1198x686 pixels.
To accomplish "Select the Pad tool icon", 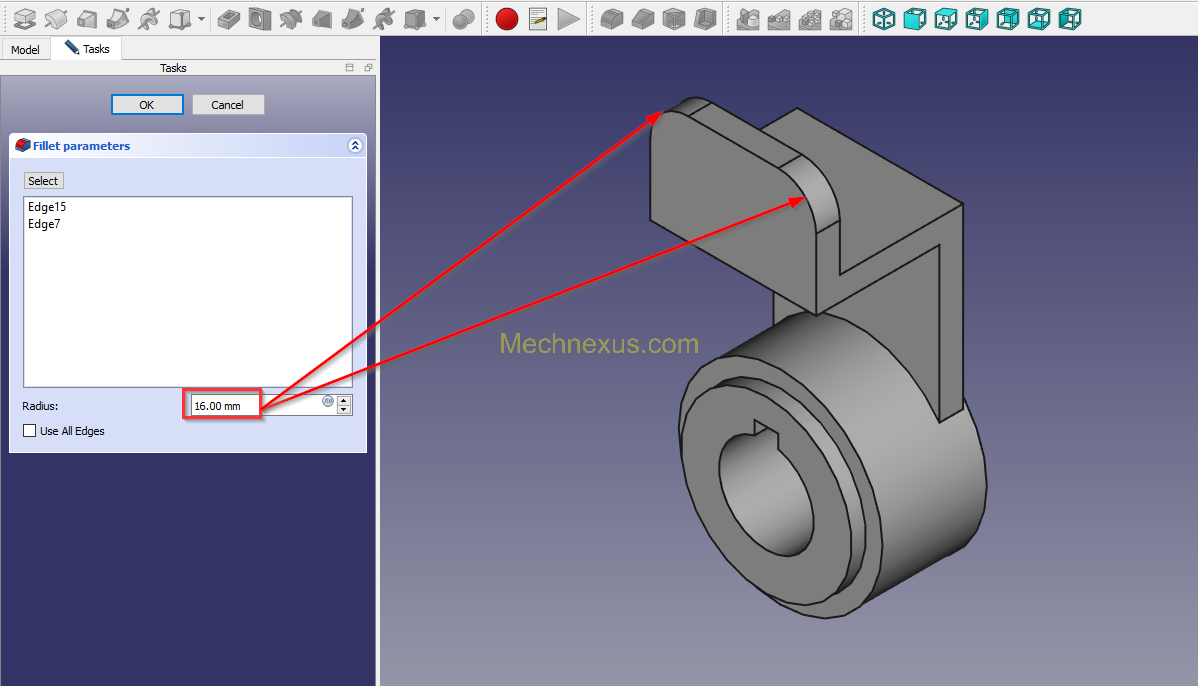I will coord(25,18).
